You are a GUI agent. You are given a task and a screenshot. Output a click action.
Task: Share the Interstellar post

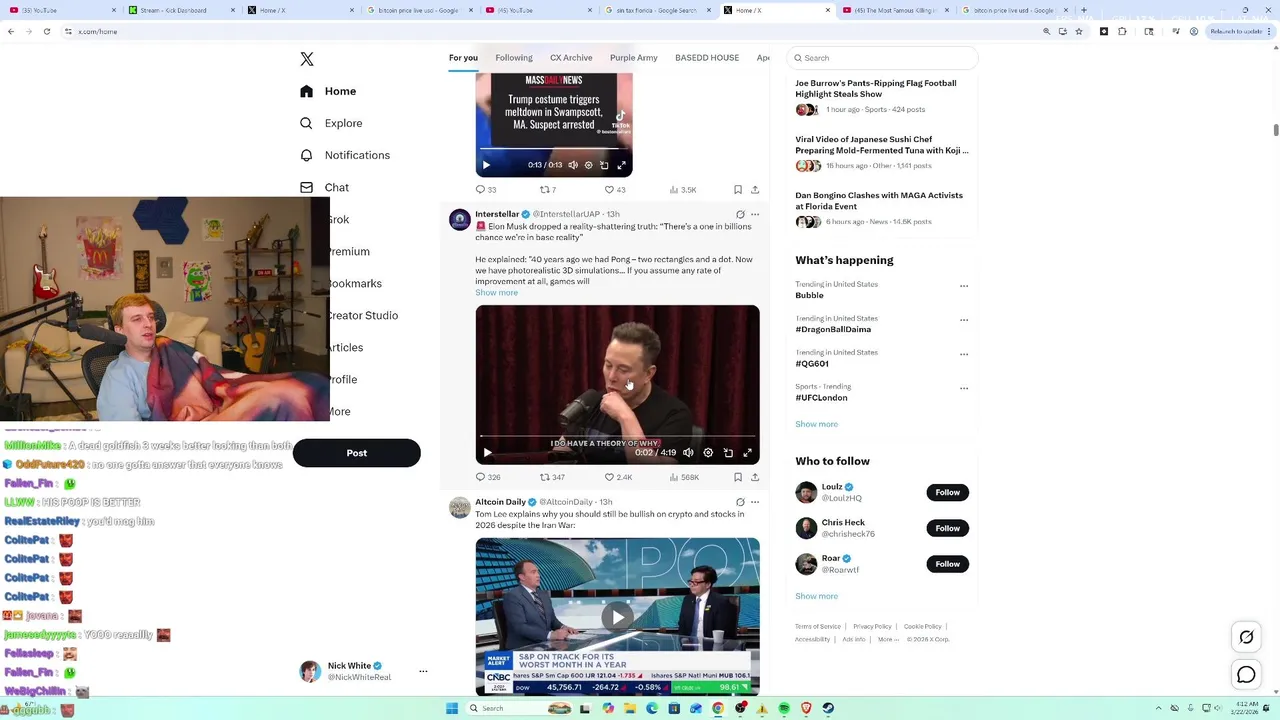[755, 478]
